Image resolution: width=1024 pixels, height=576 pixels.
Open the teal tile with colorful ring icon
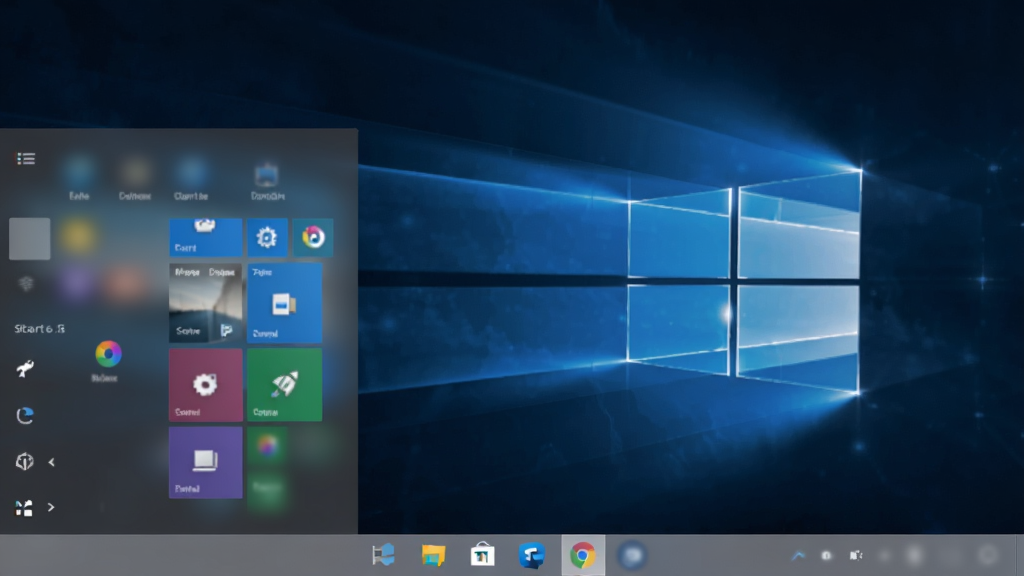313,237
